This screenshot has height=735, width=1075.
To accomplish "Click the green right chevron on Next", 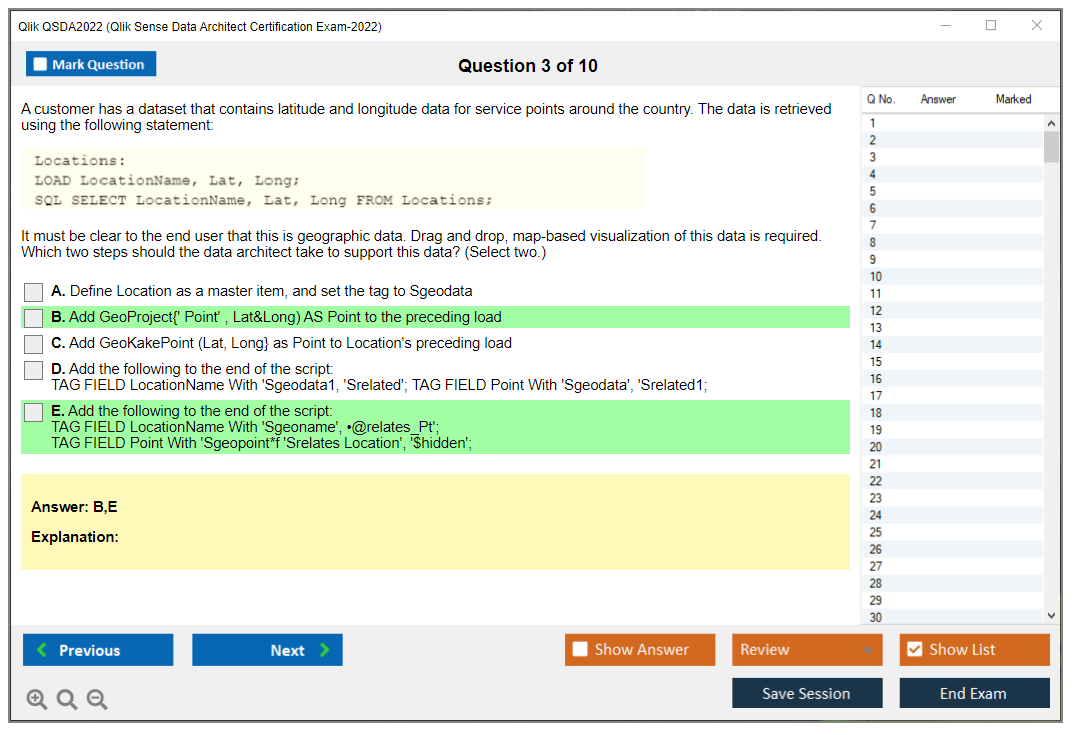I will (324, 650).
